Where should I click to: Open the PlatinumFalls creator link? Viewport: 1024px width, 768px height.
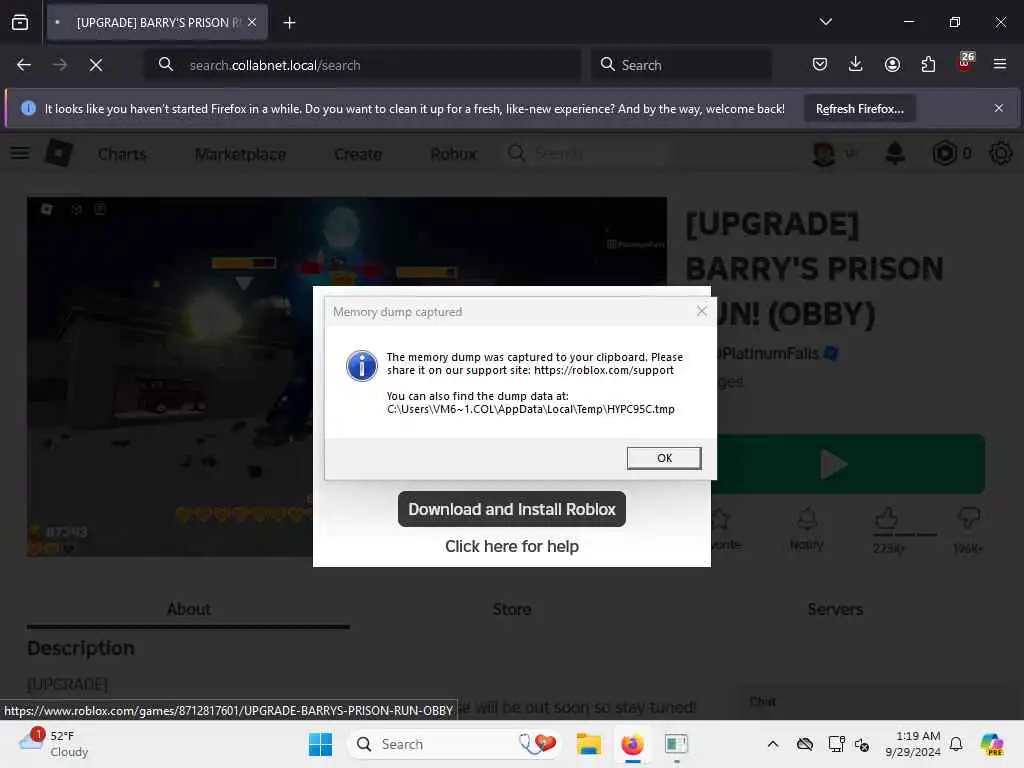tap(771, 353)
